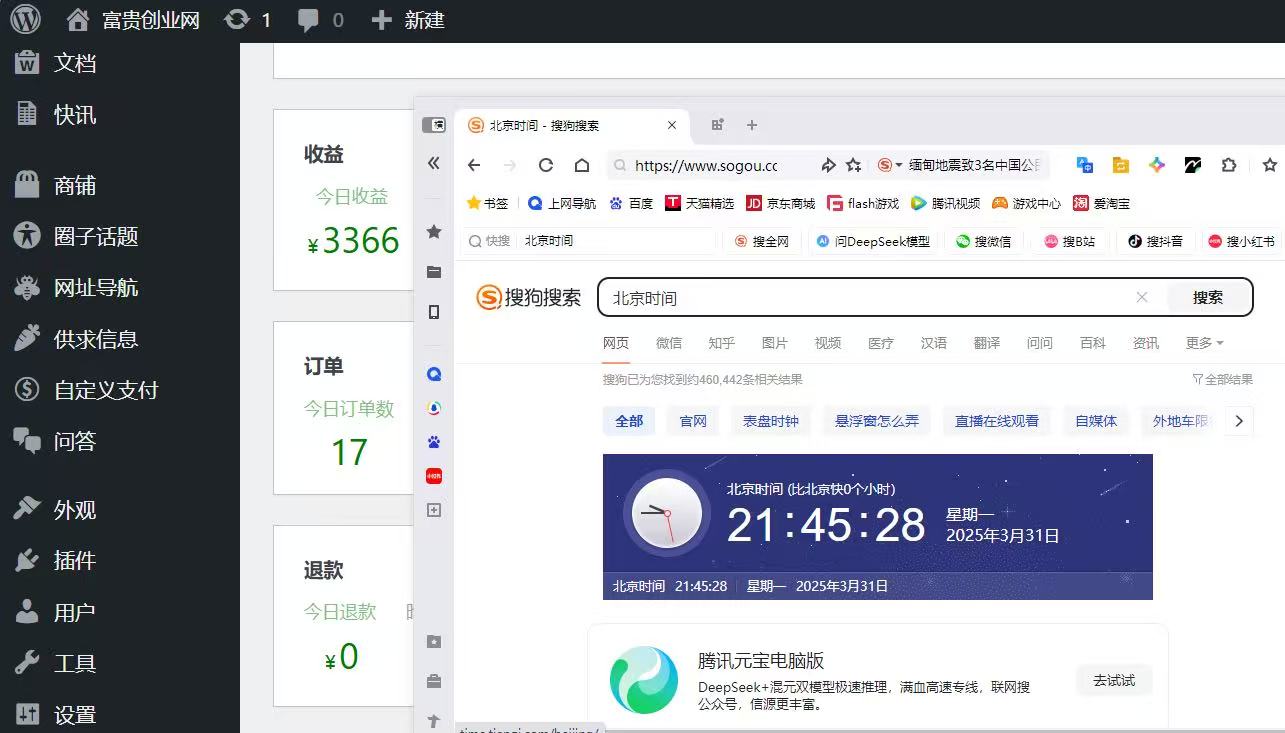Click the 快搜 quick search field

(590, 241)
